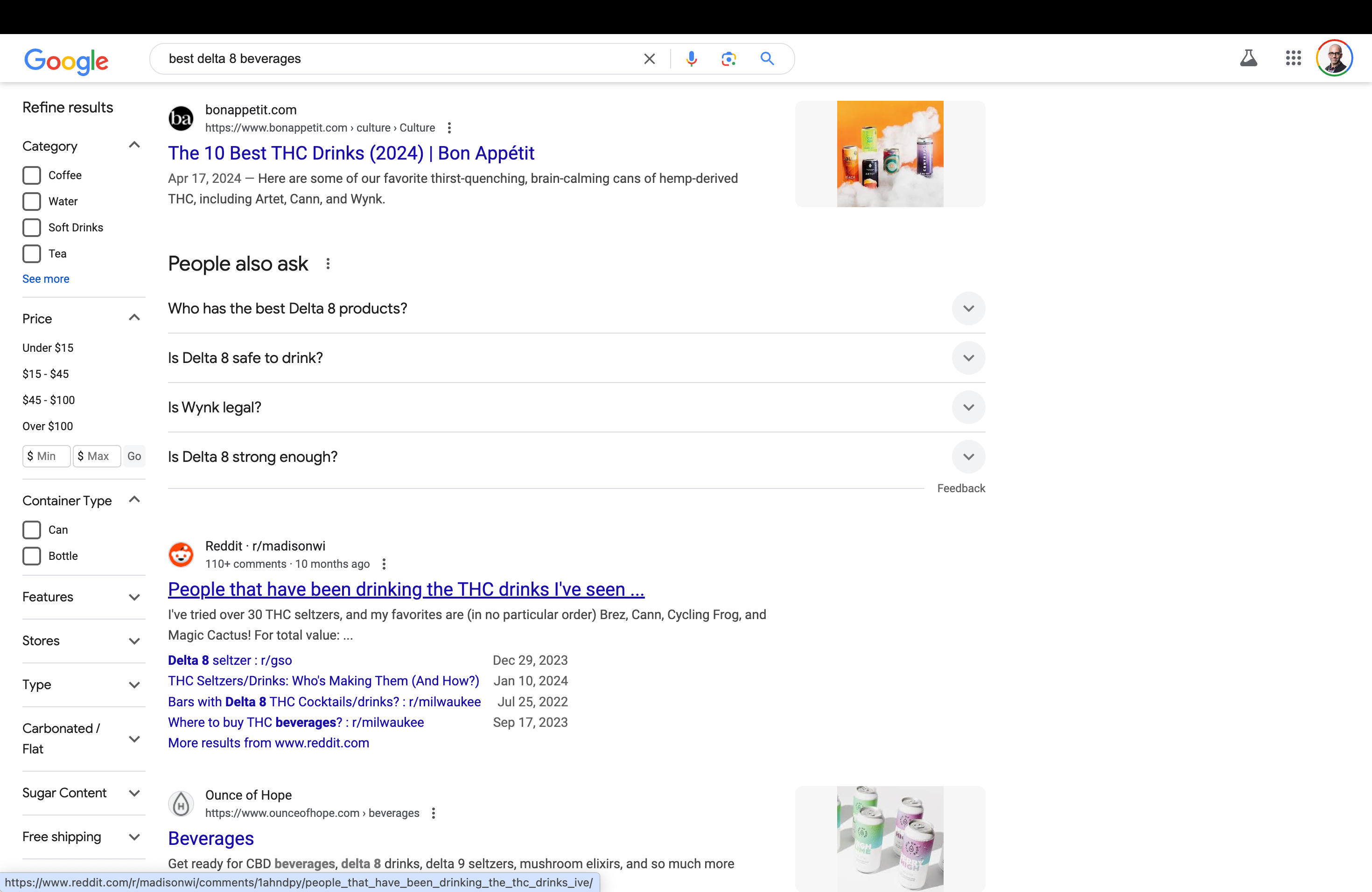The image size is (1372, 892).
Task: Enable the Can container type filter
Action: (32, 530)
